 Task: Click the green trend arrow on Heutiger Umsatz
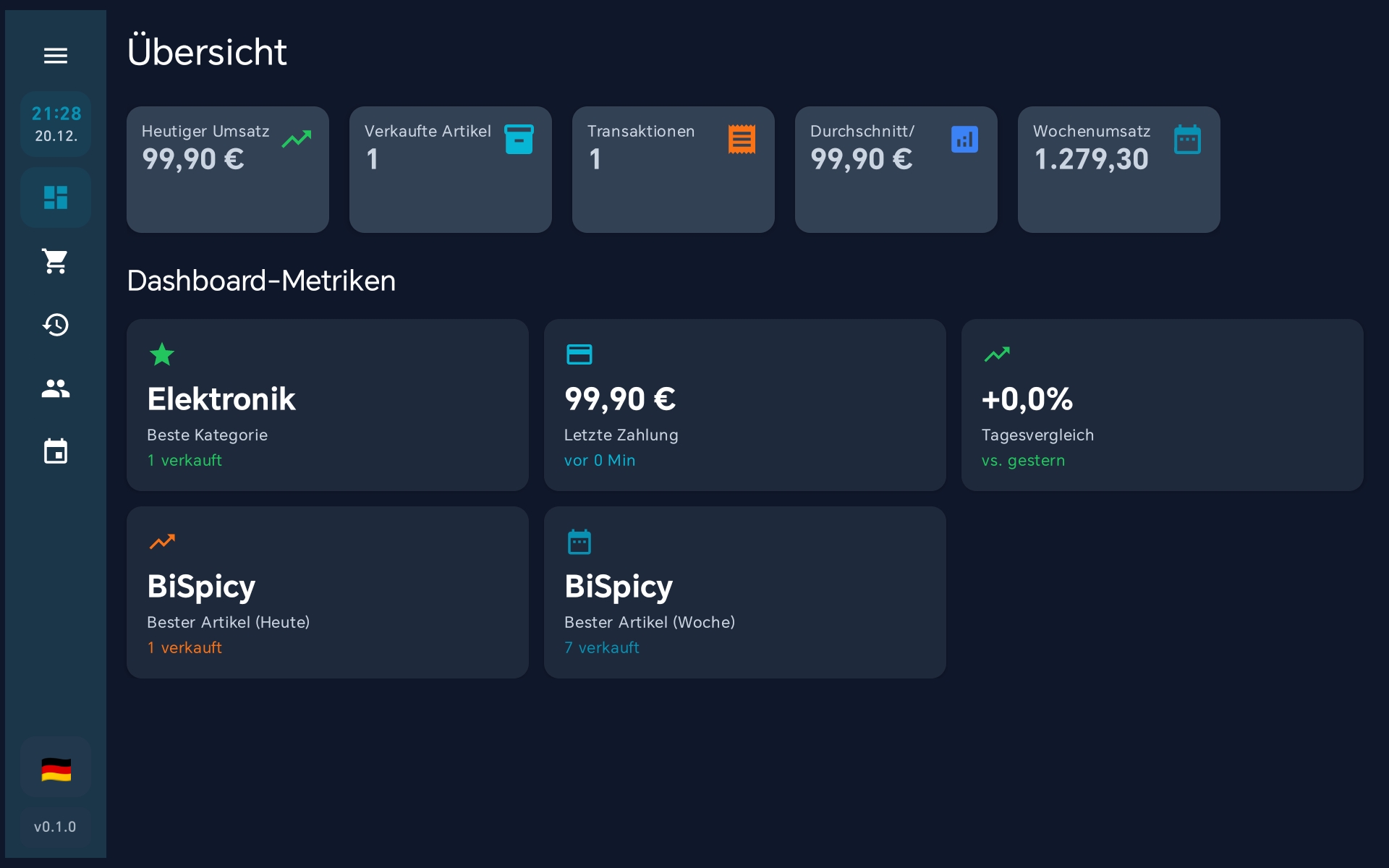(x=296, y=138)
